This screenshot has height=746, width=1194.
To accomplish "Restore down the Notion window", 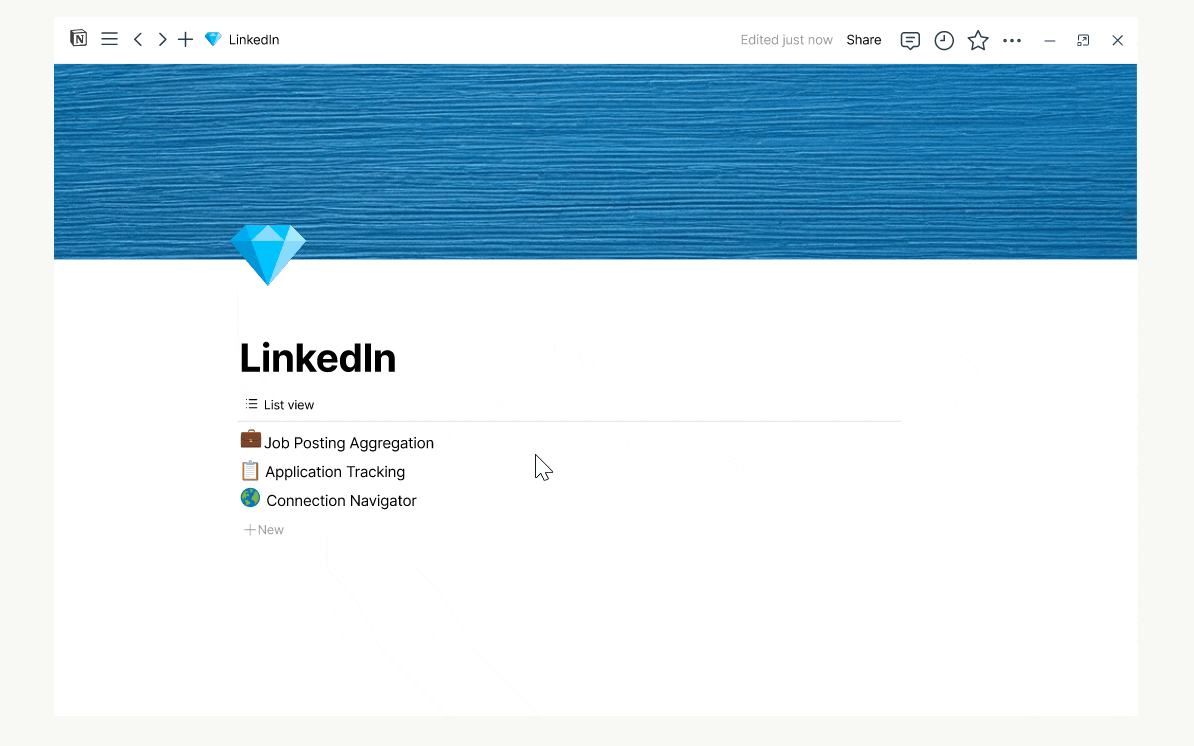I will (1083, 40).
